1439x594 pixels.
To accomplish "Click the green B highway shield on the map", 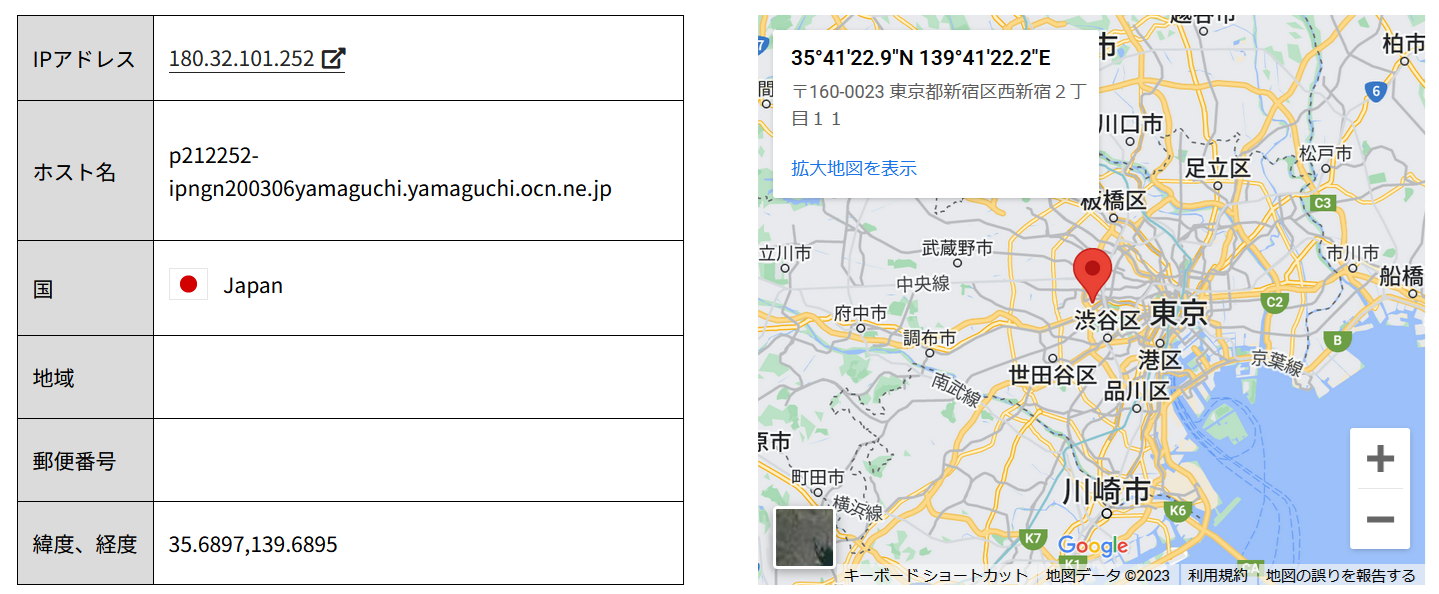I will pos(1338,341).
